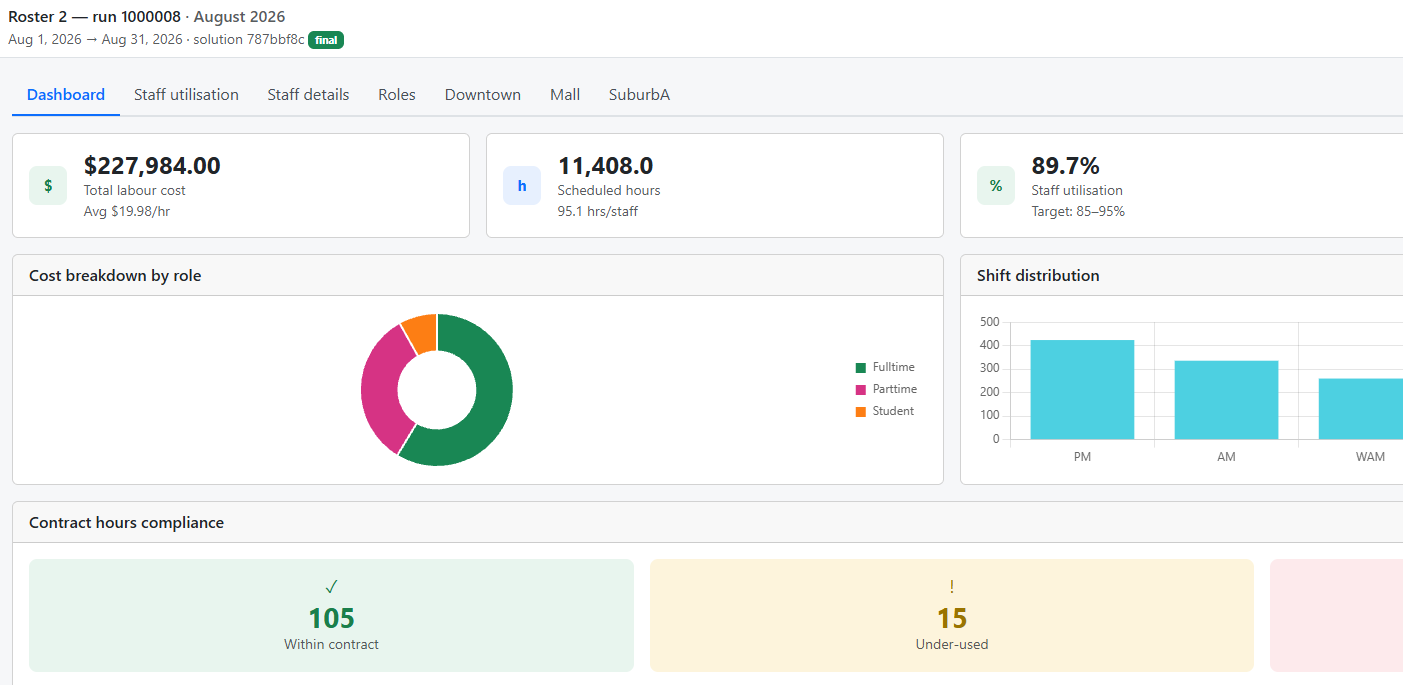Open the Roles tab

pos(397,95)
